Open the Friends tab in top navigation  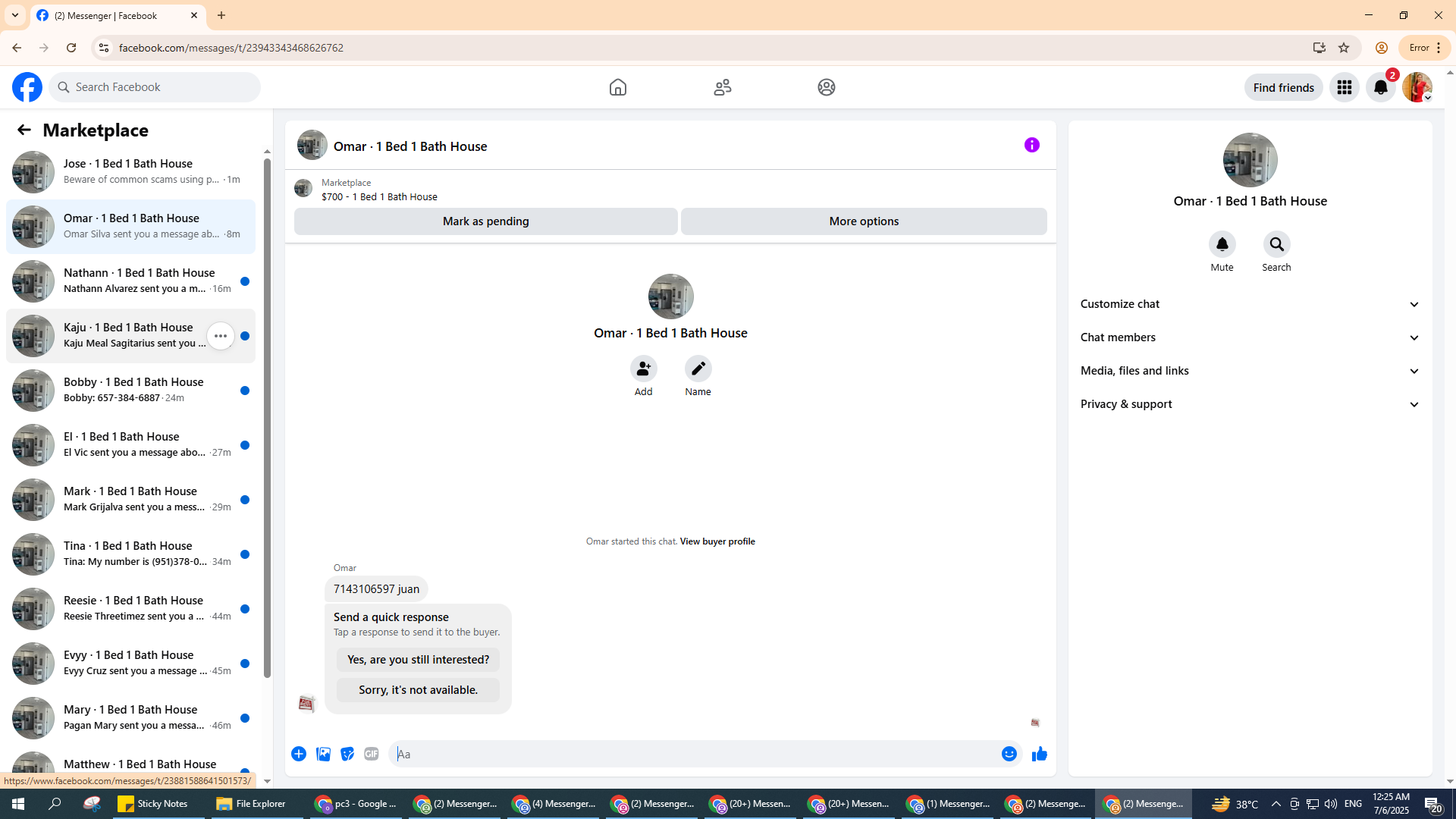tap(722, 87)
